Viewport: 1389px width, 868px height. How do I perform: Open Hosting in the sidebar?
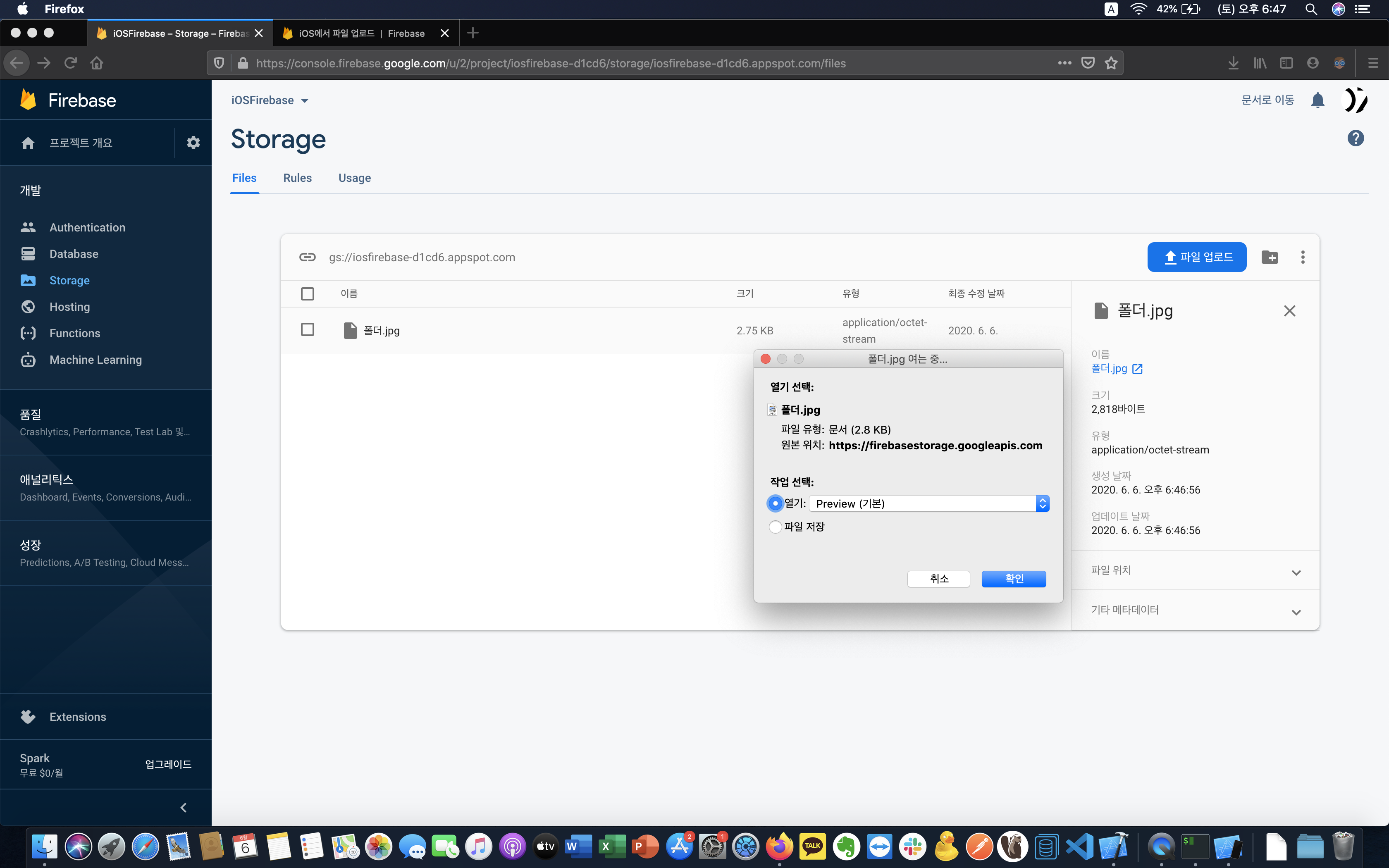pos(69,307)
